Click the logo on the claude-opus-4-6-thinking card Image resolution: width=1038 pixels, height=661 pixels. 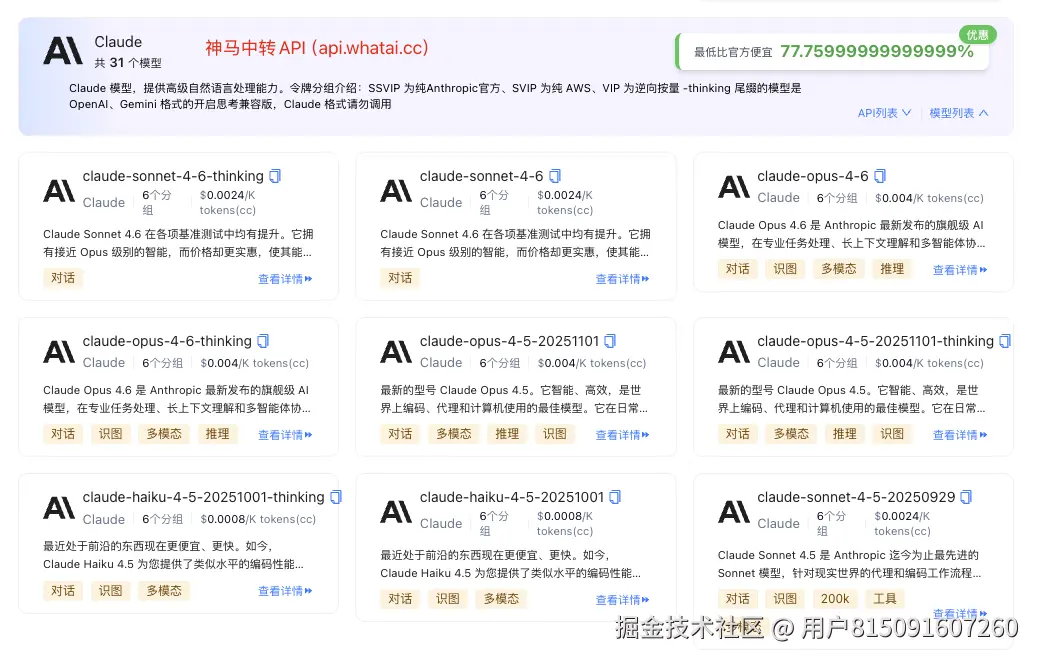[59, 352]
